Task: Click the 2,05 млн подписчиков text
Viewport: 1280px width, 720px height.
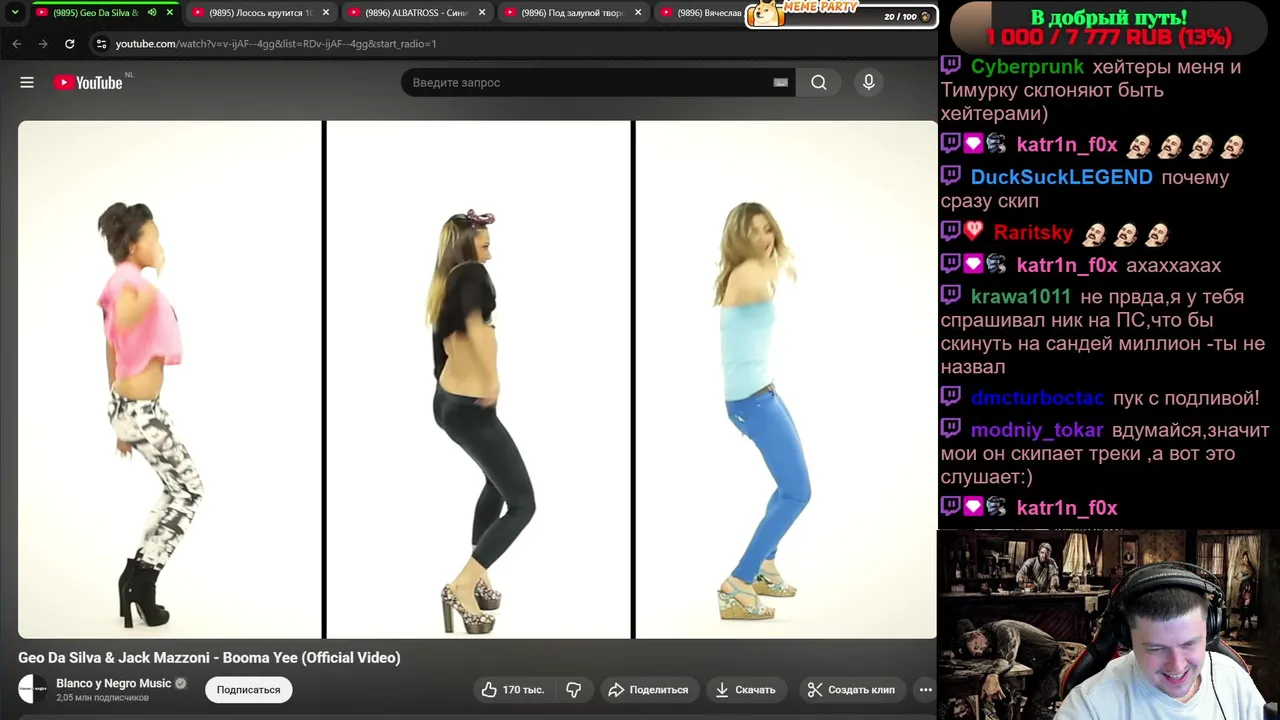Action: click(x=102, y=697)
